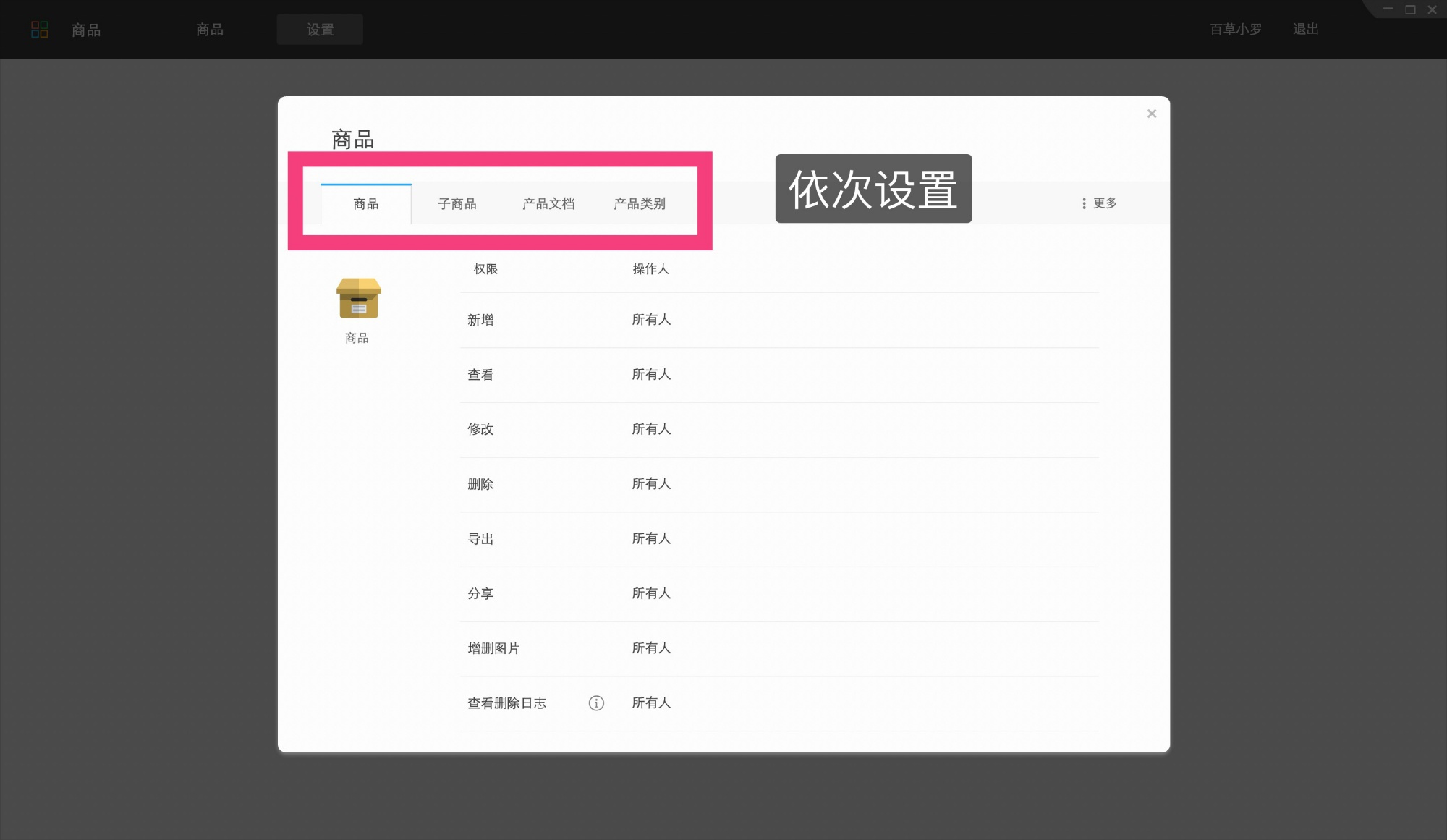Switch to the 子商品 tab
This screenshot has height=840, width=1447.
(458, 203)
